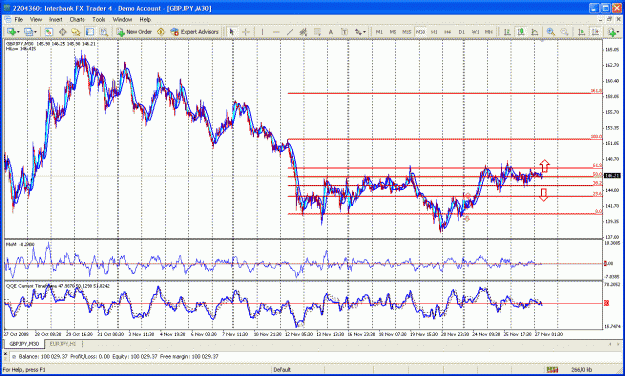This screenshot has width=625, height=376.
Task: Switch to the M5 timeframe
Action: 393,31
